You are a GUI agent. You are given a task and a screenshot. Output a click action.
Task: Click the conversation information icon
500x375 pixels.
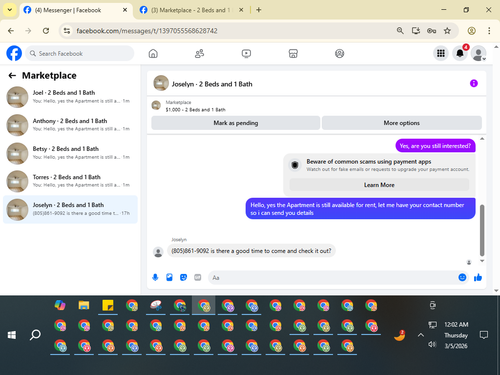click(x=474, y=83)
